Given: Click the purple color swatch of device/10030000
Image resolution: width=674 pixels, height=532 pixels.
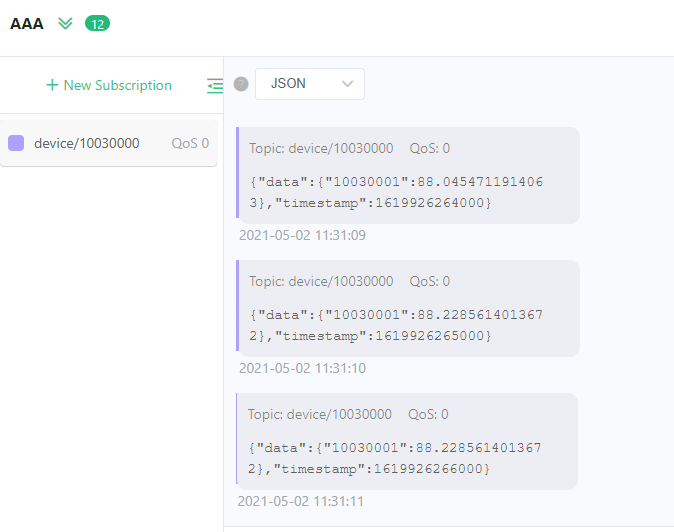Looking at the screenshot, I should click(16, 143).
